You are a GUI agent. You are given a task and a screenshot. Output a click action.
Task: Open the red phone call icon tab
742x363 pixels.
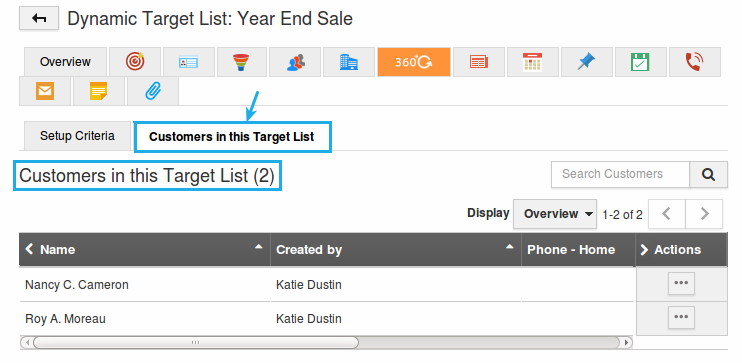(695, 62)
